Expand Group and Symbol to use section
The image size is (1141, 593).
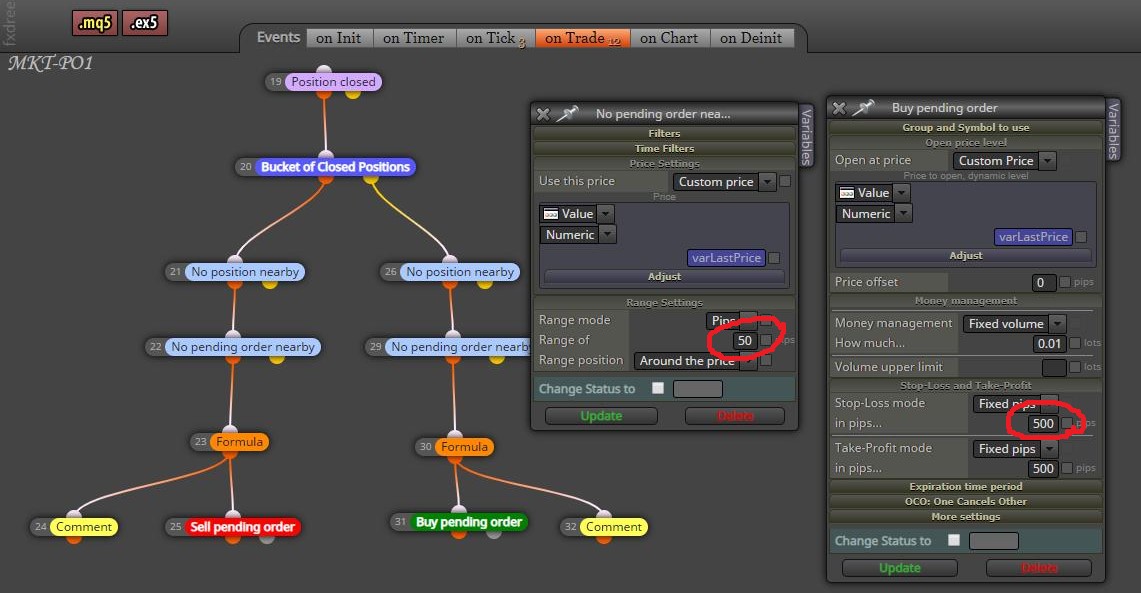pos(966,127)
